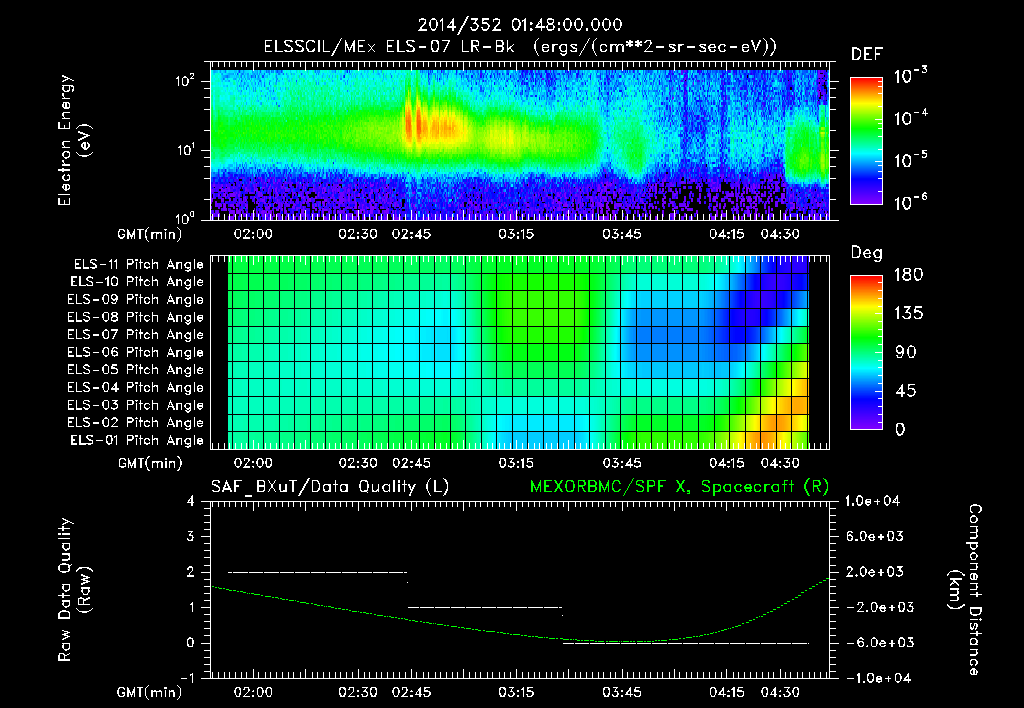Click the ELS-10 Pitch Angle row label
The image size is (1024, 708).
[137, 282]
